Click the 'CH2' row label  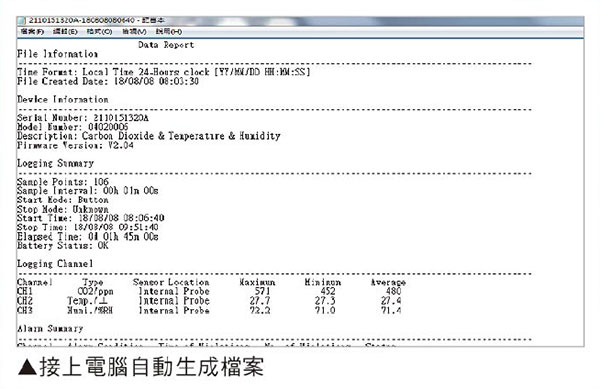click(x=25, y=301)
